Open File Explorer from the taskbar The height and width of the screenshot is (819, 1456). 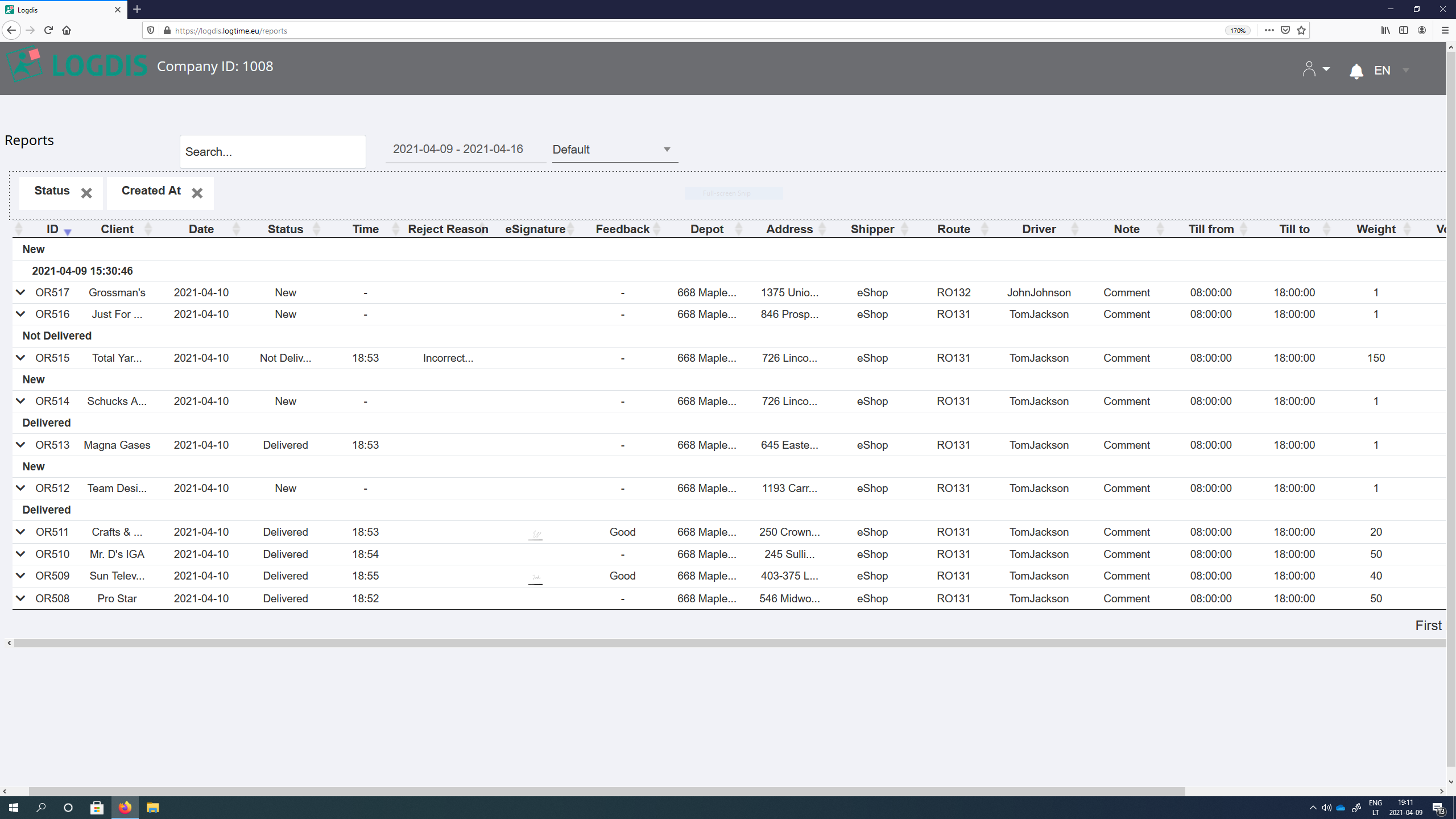[153, 808]
